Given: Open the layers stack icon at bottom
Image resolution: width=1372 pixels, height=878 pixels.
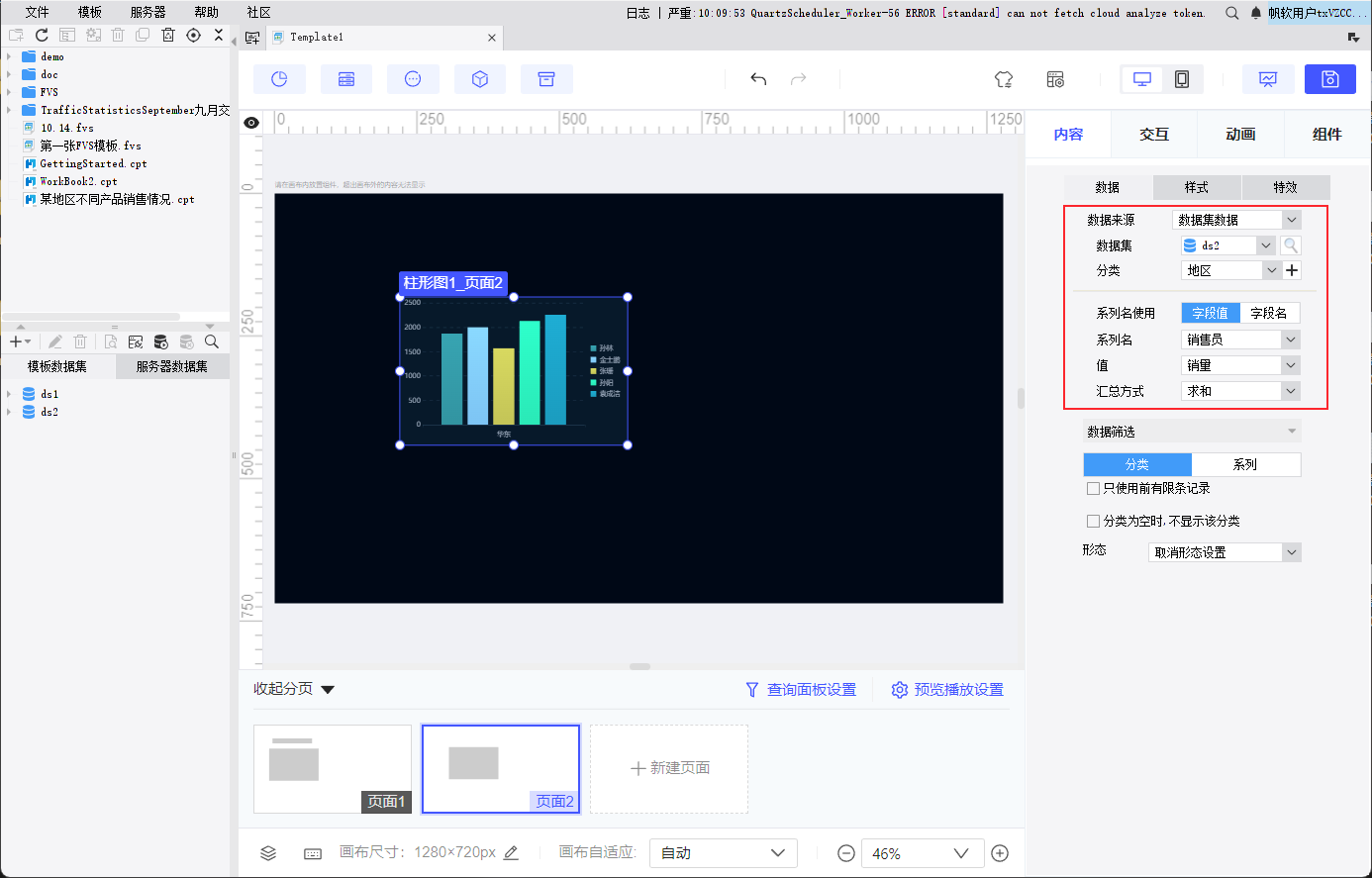Looking at the screenshot, I should coord(268,853).
